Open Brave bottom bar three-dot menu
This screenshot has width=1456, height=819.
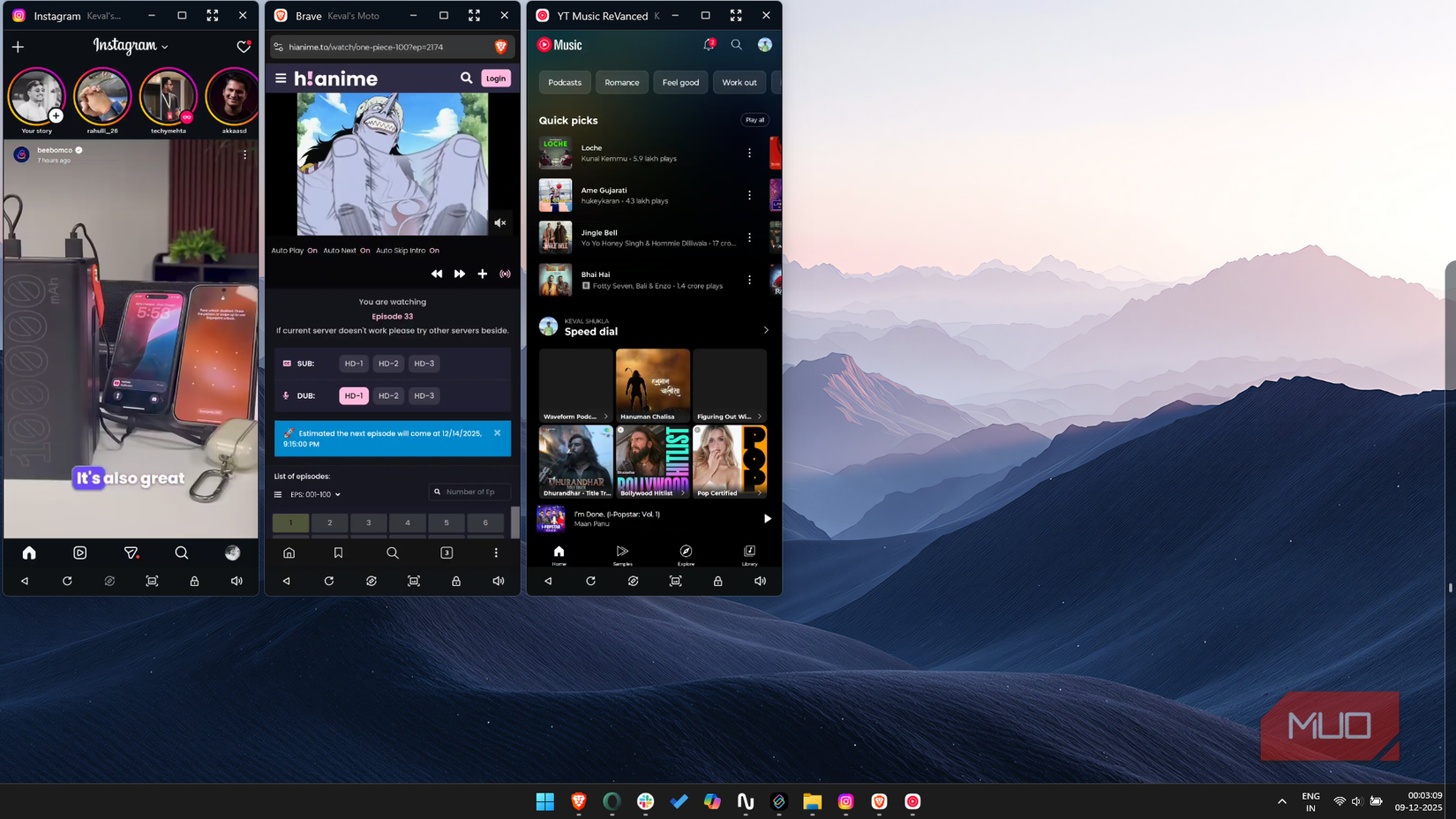pos(496,552)
